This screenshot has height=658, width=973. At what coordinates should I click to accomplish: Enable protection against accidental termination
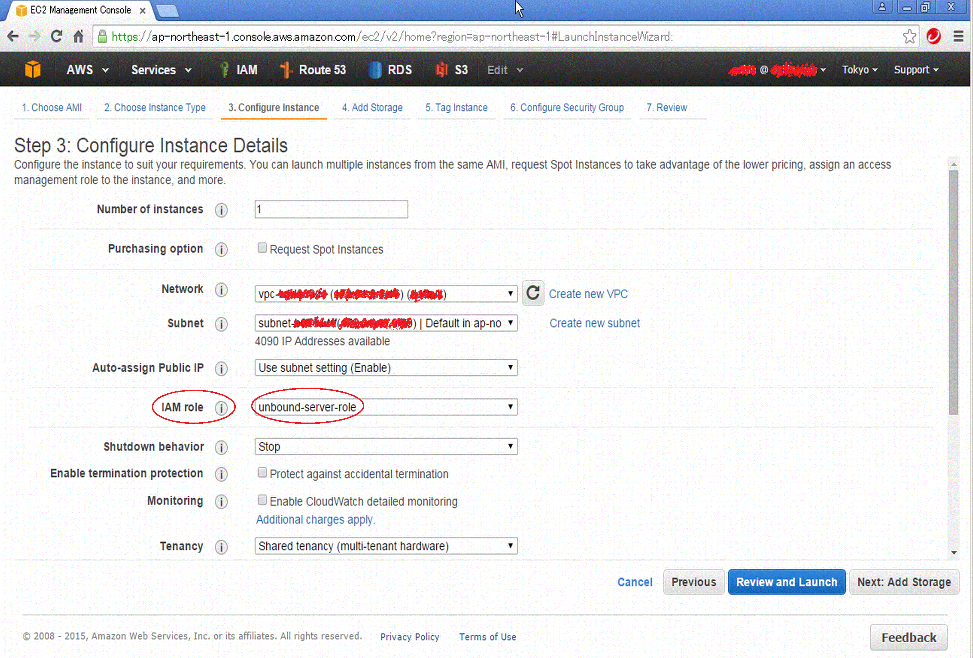[x=262, y=472]
